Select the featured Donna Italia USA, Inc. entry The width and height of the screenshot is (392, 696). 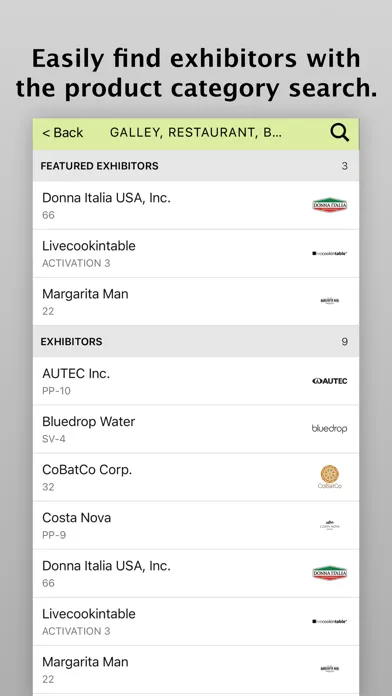[196, 206]
